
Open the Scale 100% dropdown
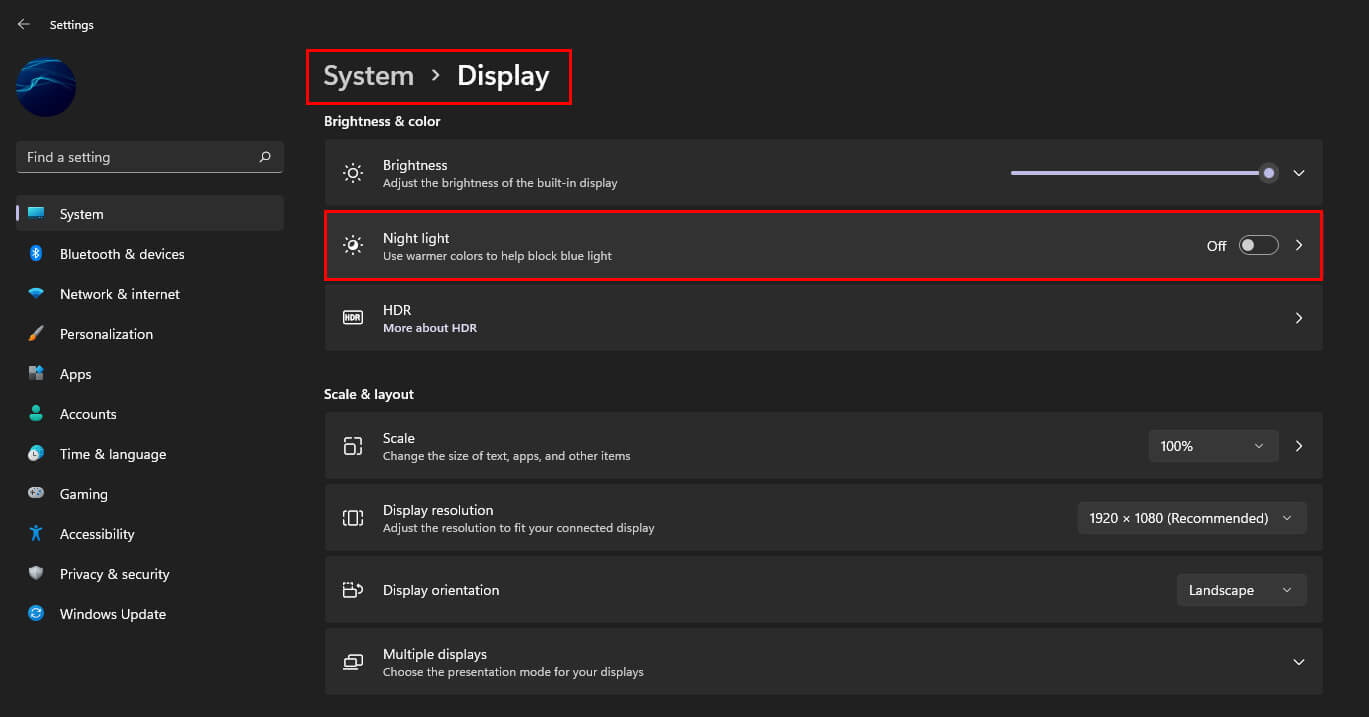click(x=1213, y=446)
